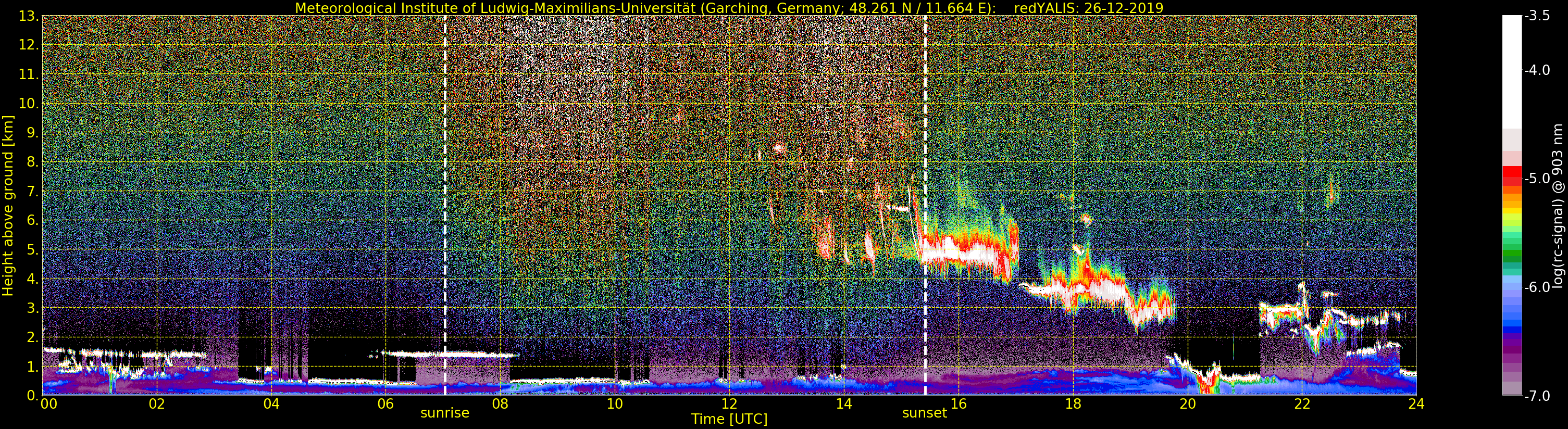Click the 'log(rc-signal) @903 nm' colorbar label
This screenshot has height=429, width=1568.
pos(1558,206)
